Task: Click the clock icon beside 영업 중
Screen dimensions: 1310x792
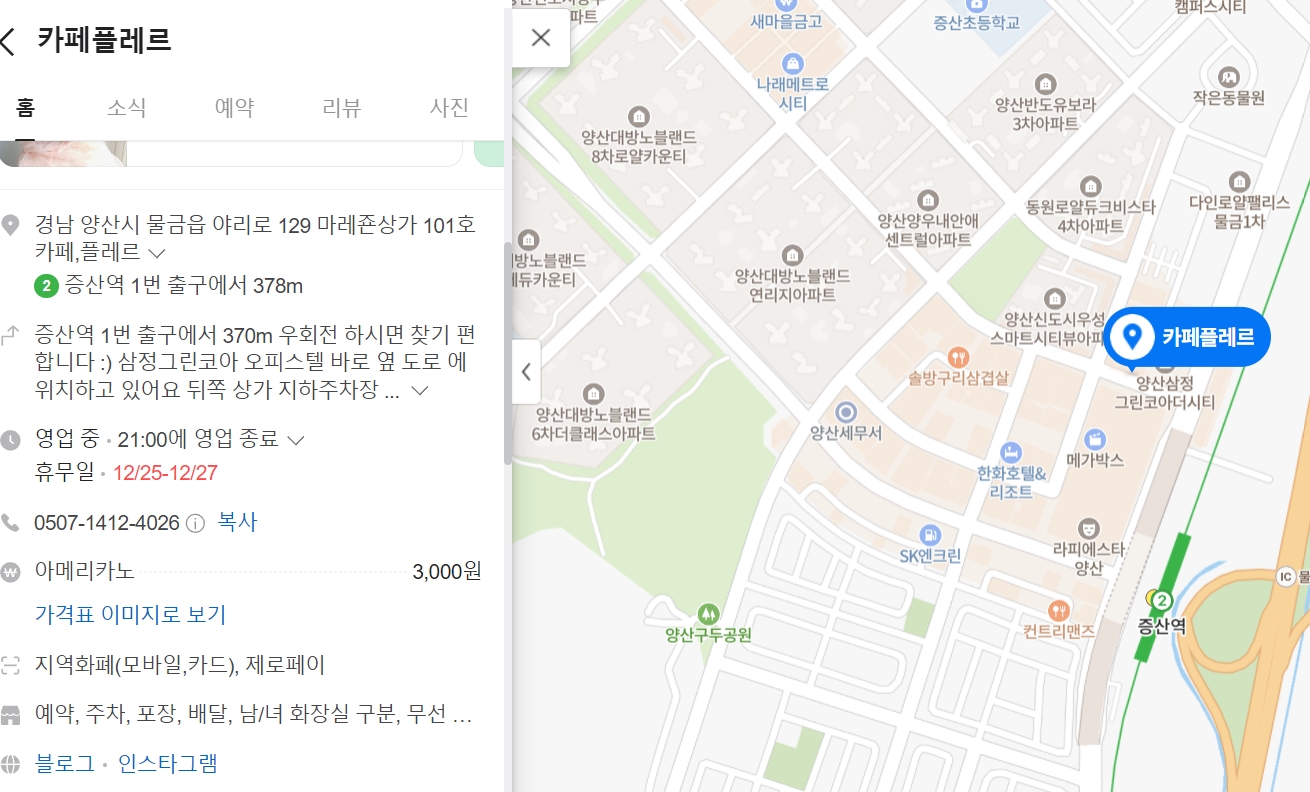Action: click(11, 440)
